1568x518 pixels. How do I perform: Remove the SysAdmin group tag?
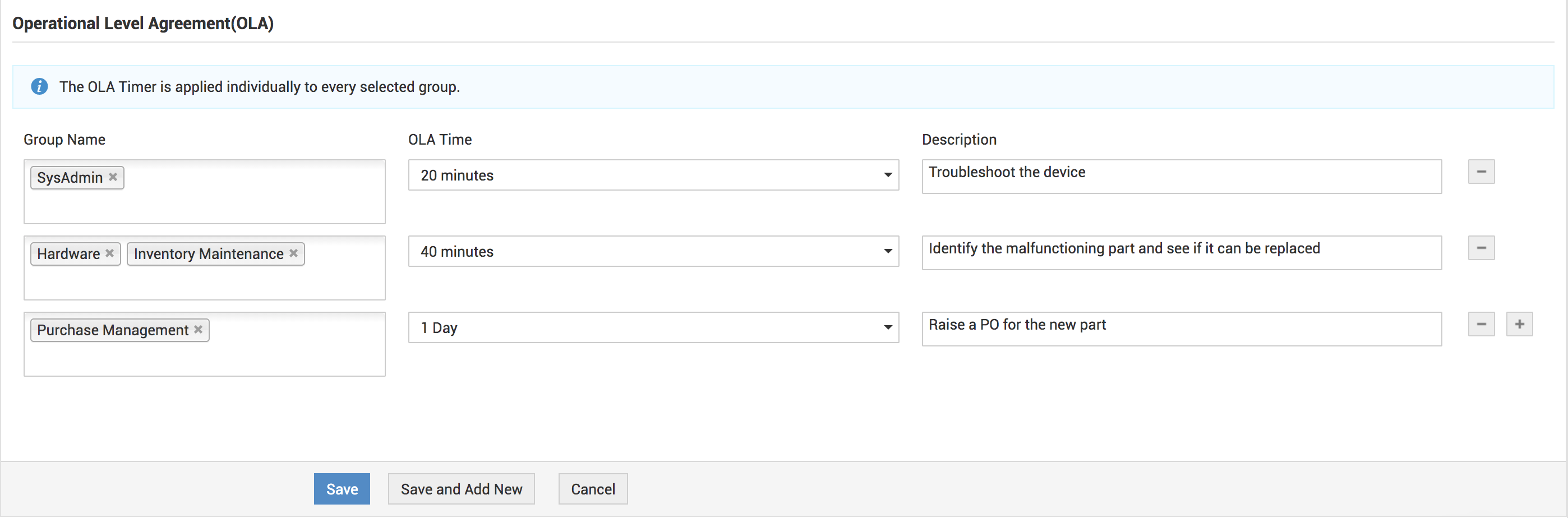coord(113,177)
